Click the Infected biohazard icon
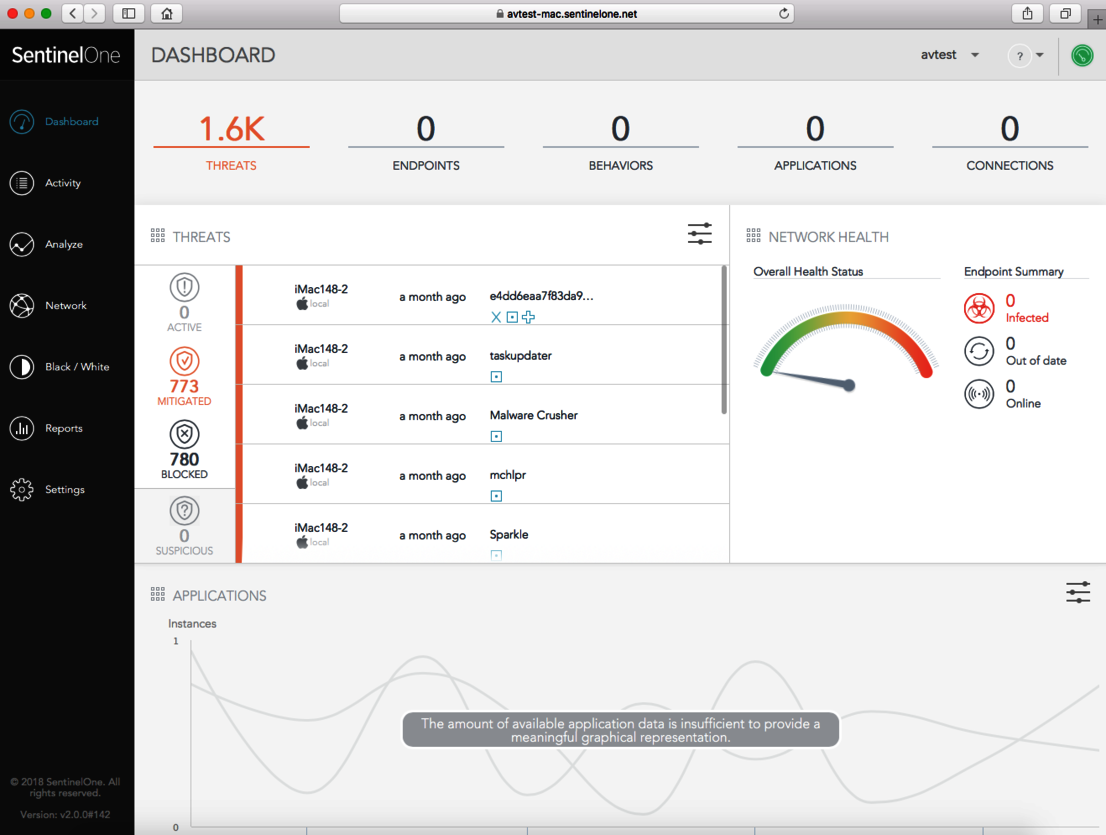The image size is (1106, 835). tap(978, 309)
